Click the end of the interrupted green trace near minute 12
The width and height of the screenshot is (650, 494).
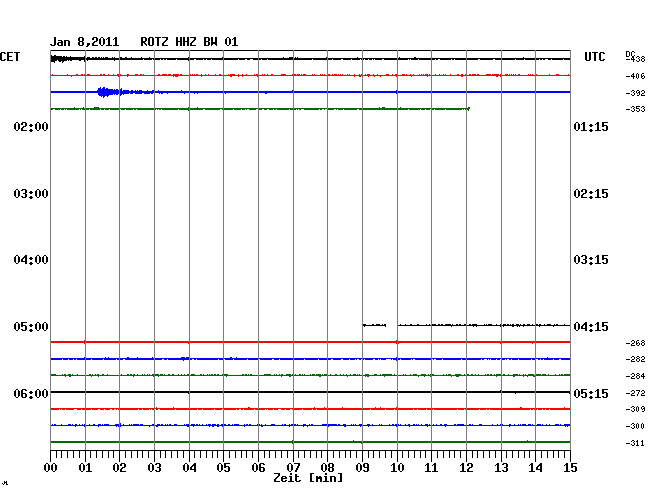click(x=468, y=109)
